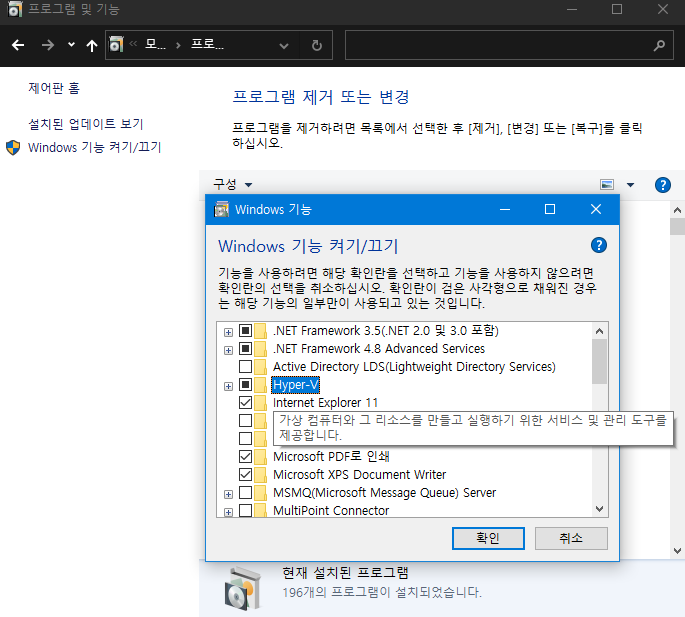Expand MultiPoint Connector tree node
The image size is (685, 617).
(228, 512)
